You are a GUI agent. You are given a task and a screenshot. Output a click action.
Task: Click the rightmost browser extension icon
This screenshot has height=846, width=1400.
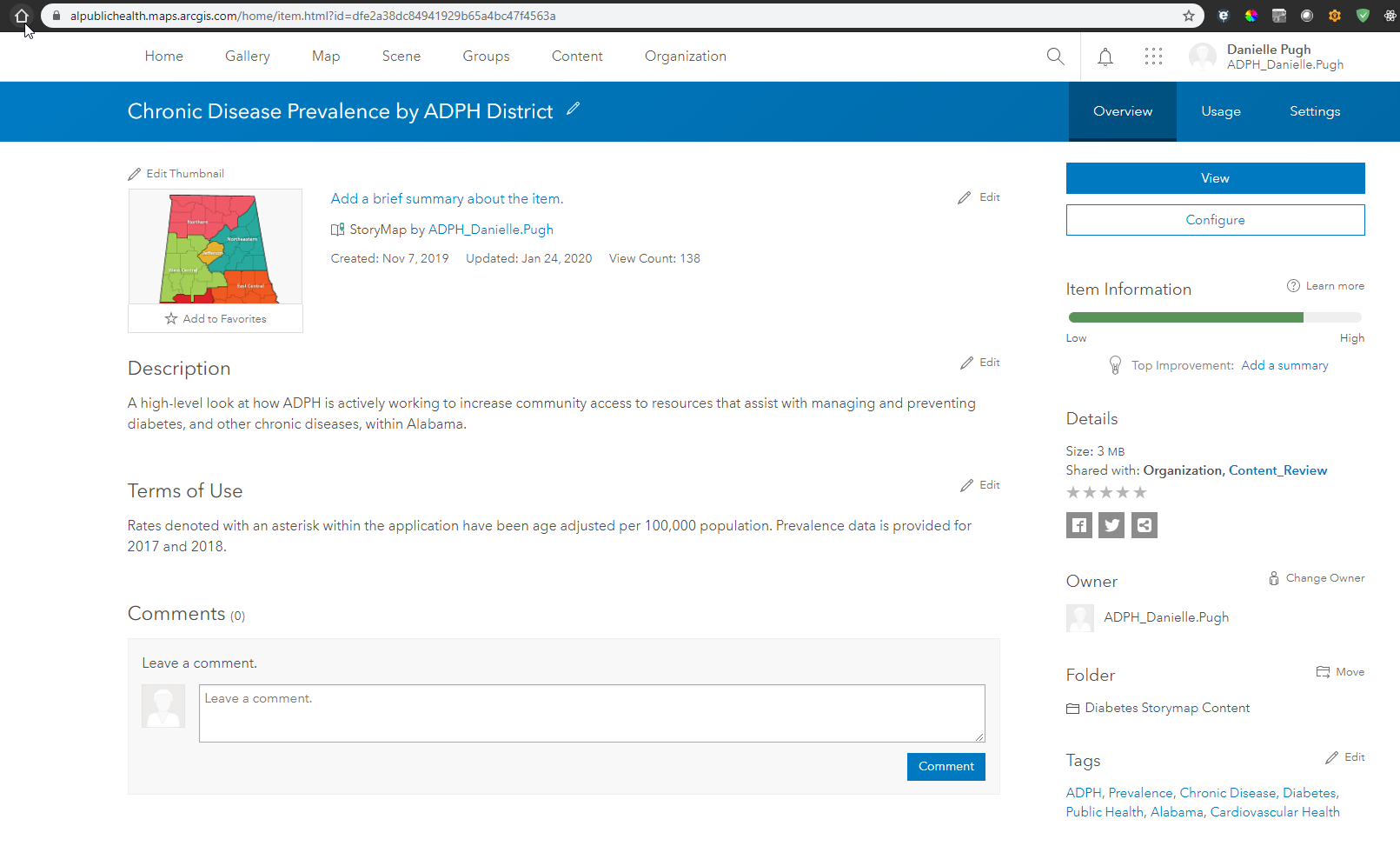(1390, 16)
